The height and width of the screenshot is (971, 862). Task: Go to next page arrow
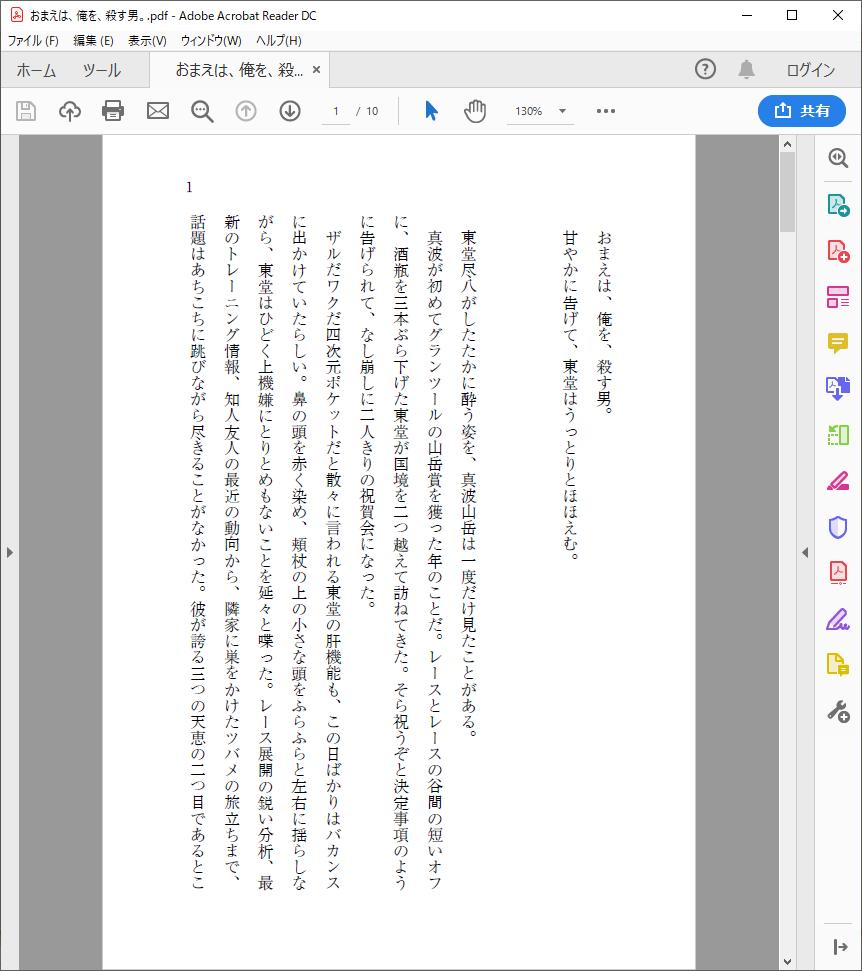[290, 111]
